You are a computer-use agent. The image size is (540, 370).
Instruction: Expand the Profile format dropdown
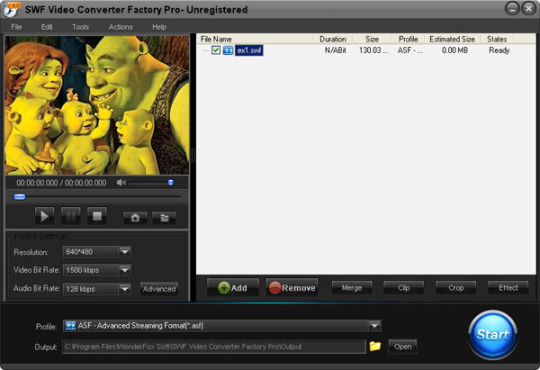pyautogui.click(x=375, y=326)
